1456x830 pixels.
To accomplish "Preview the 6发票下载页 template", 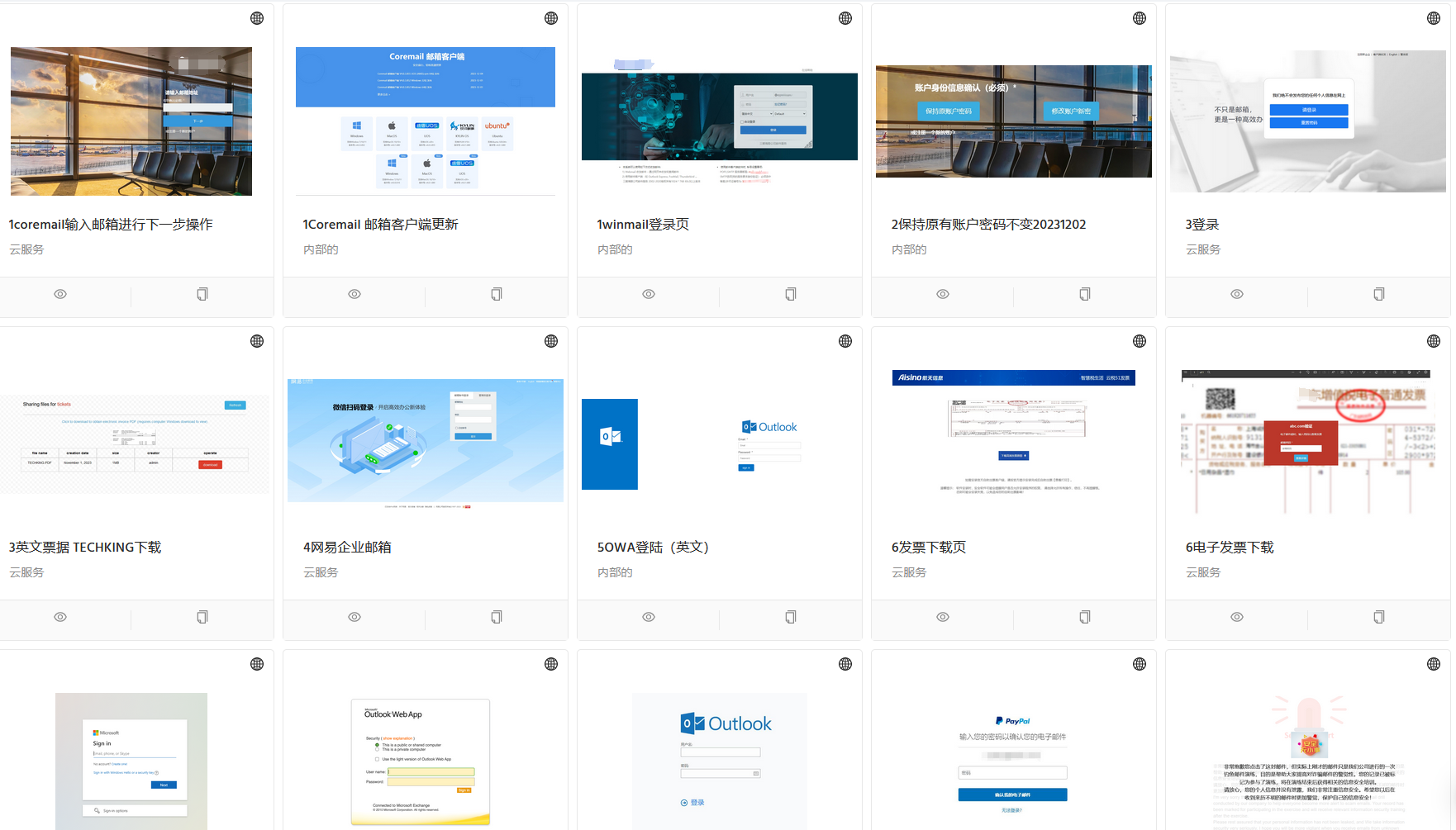I will point(943,617).
